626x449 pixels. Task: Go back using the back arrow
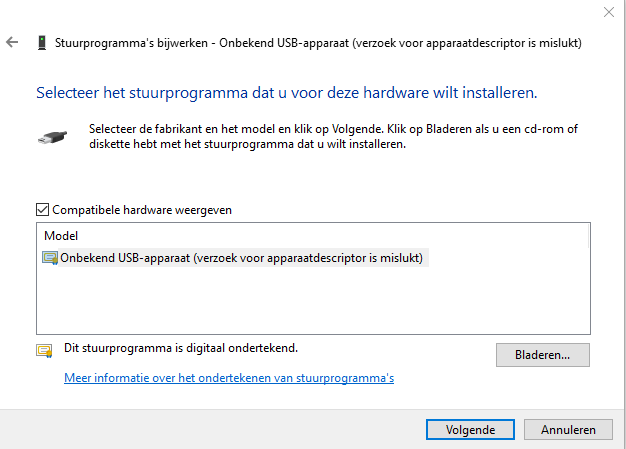click(x=12, y=42)
